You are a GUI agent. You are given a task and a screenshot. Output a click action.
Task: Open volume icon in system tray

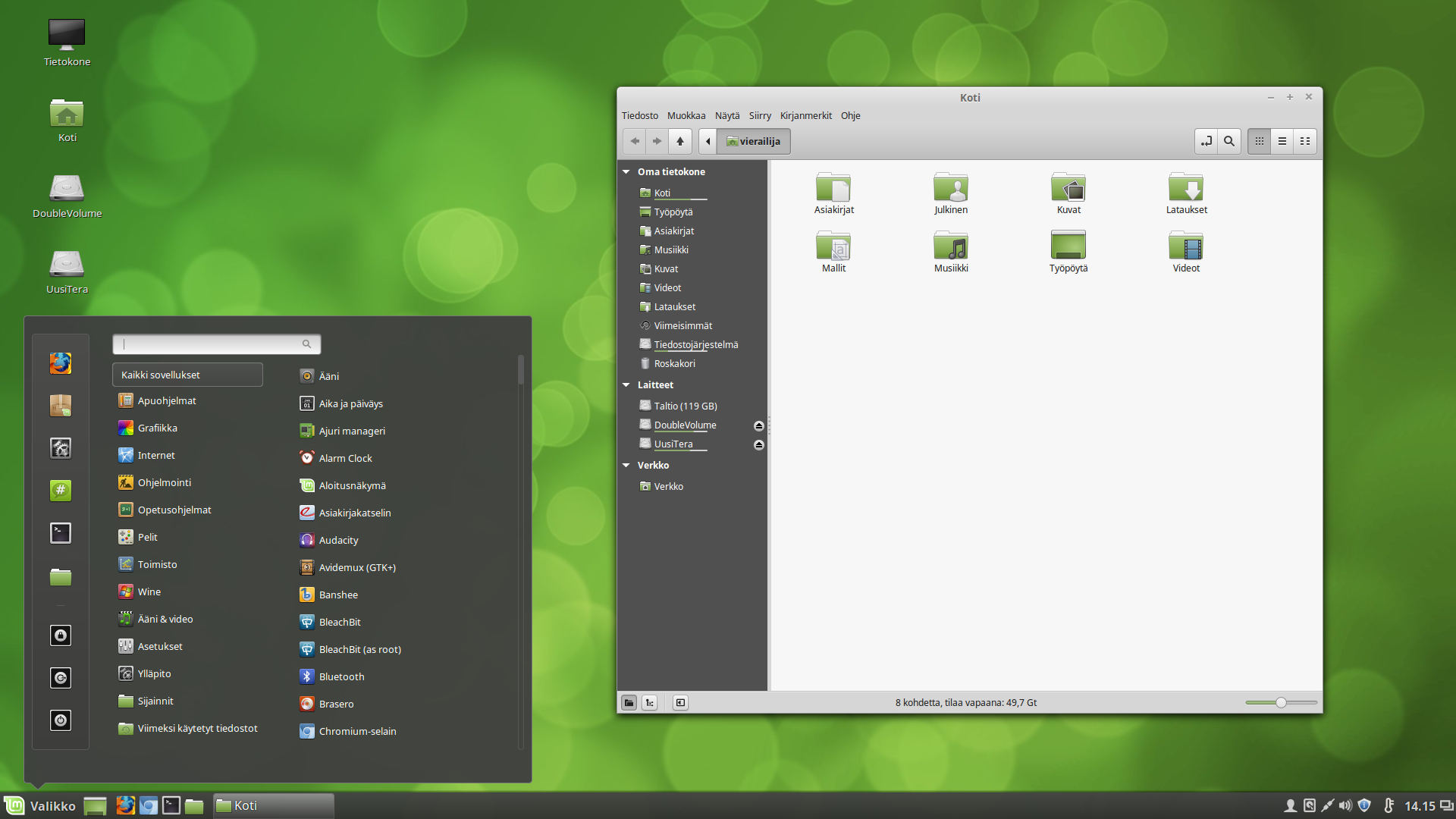tap(1345, 805)
